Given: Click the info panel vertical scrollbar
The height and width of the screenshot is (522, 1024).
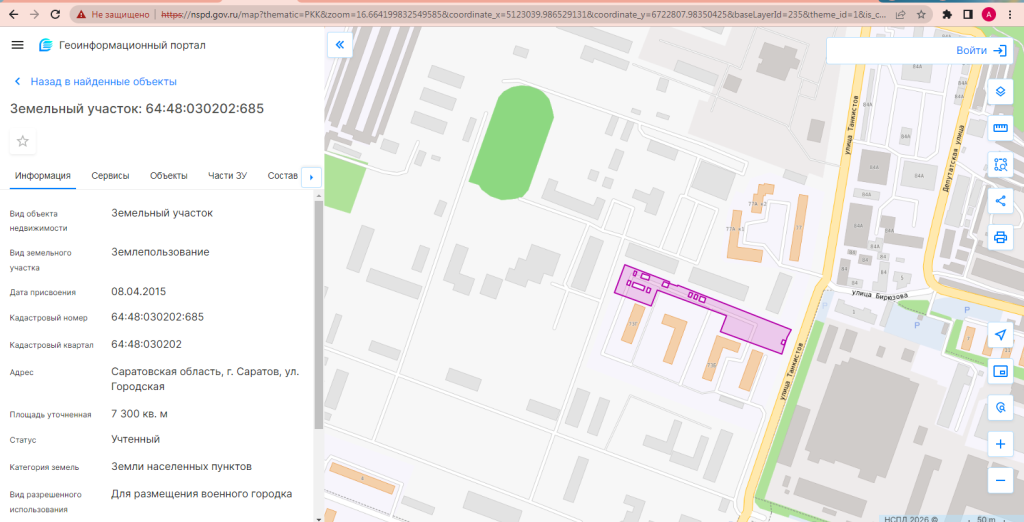Looking at the screenshot, I should point(318,314).
